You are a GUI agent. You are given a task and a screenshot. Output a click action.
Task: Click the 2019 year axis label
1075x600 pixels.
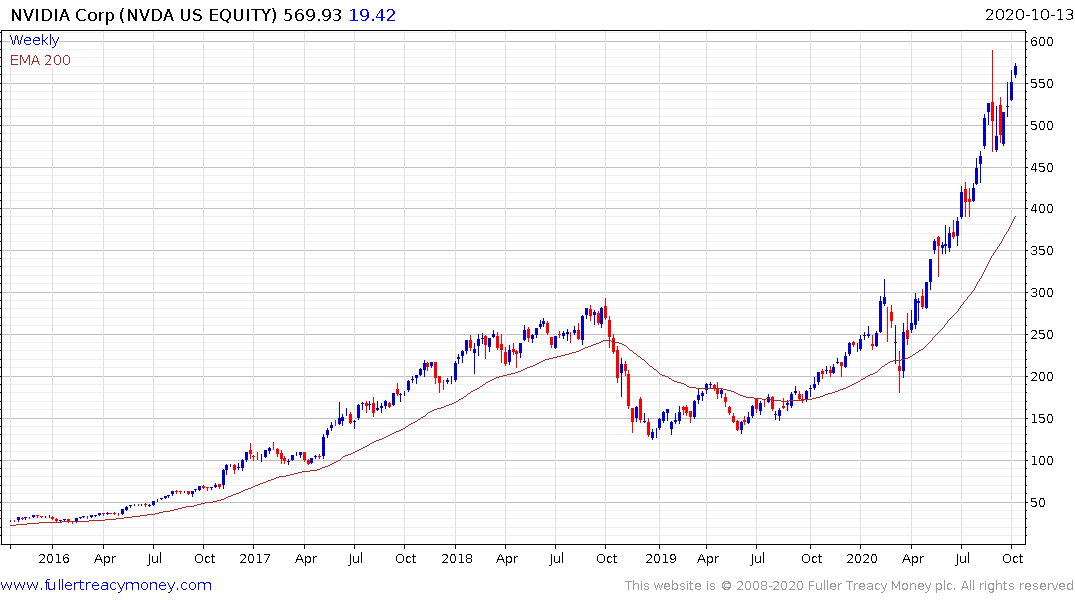pyautogui.click(x=661, y=558)
